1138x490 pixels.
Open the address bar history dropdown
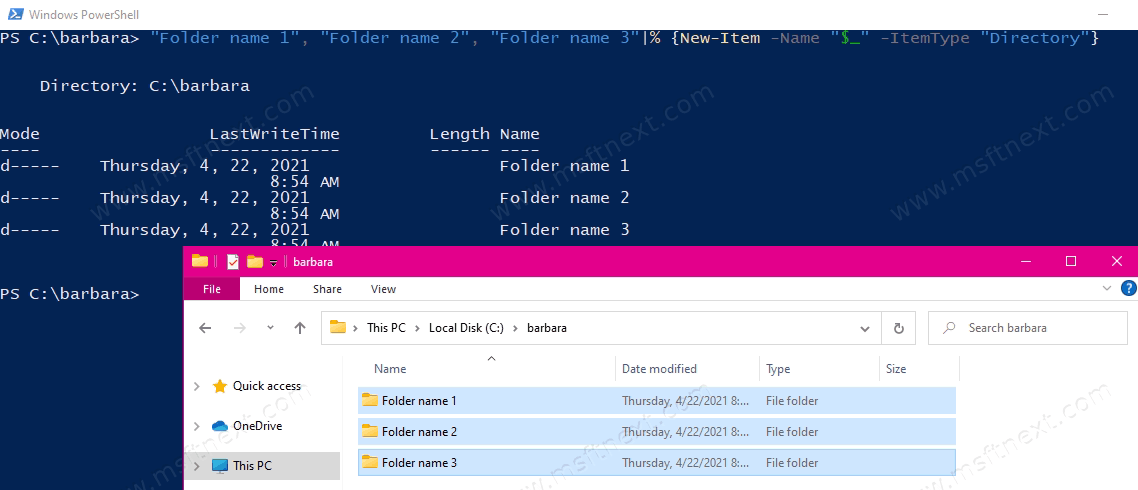click(865, 328)
